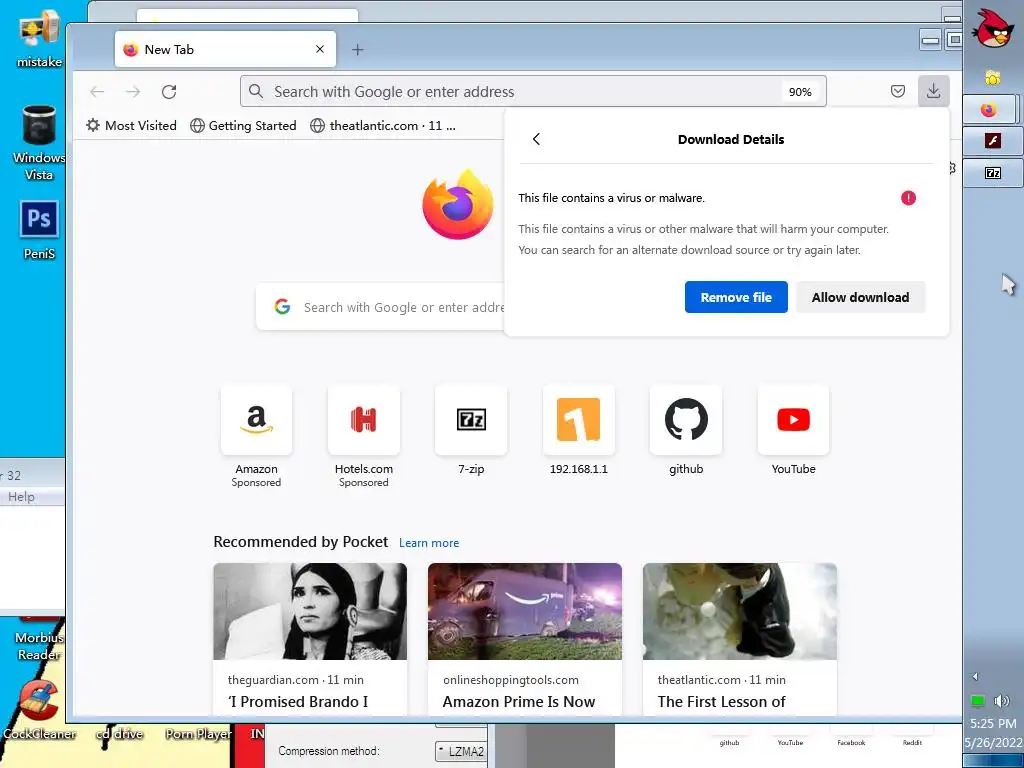Open The First Lesson article thumbnail

tap(740, 611)
